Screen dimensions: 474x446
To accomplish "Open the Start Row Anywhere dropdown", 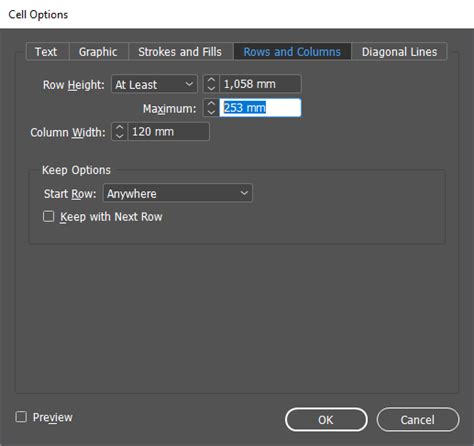I will point(178,193).
